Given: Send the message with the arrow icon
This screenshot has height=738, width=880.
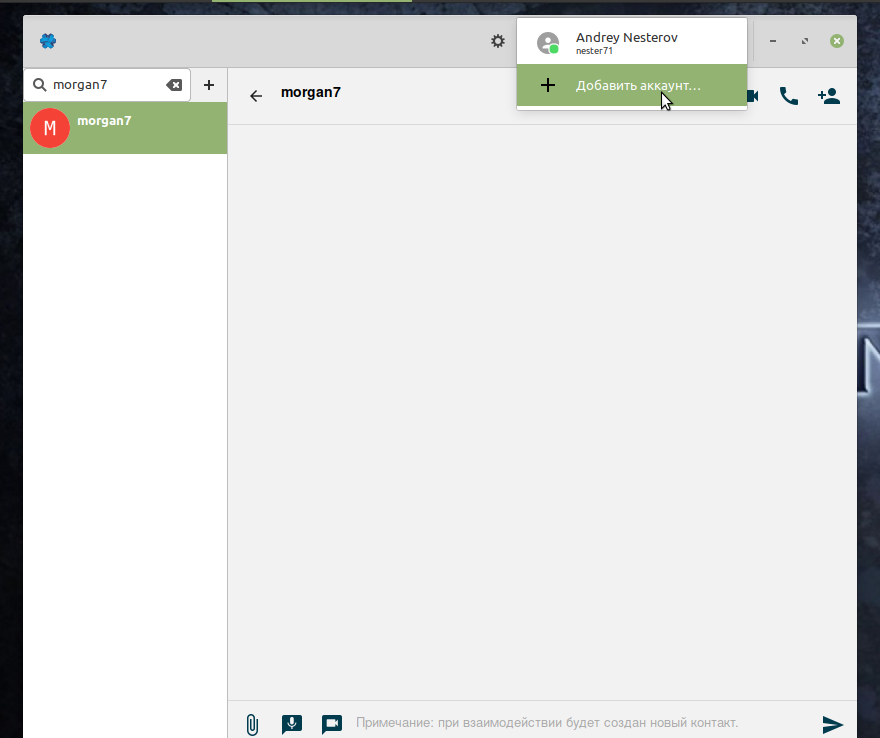Looking at the screenshot, I should [x=832, y=723].
